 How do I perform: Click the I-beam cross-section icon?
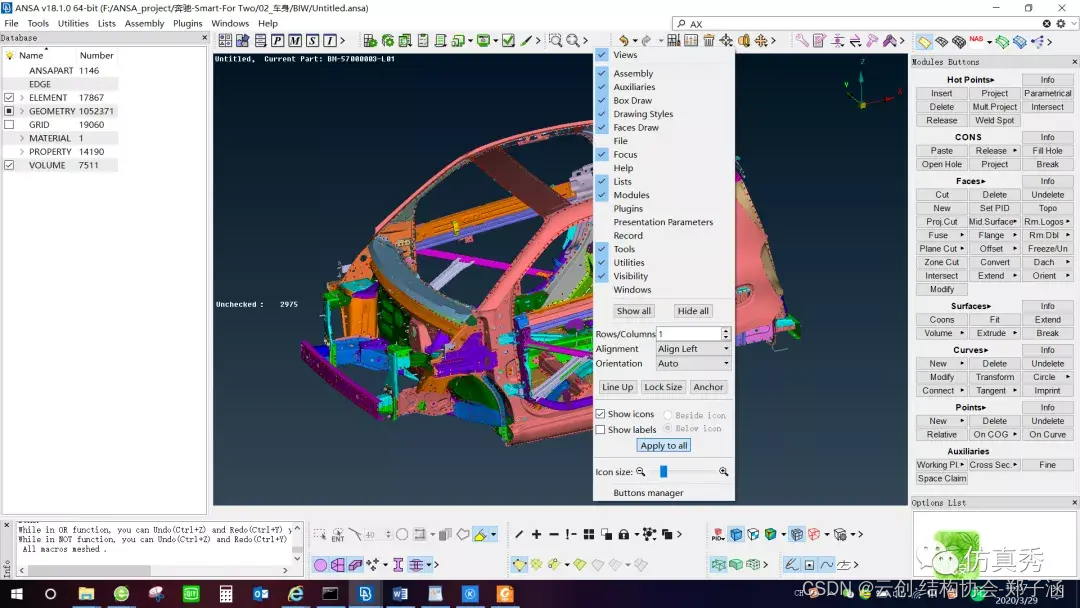click(x=398, y=565)
